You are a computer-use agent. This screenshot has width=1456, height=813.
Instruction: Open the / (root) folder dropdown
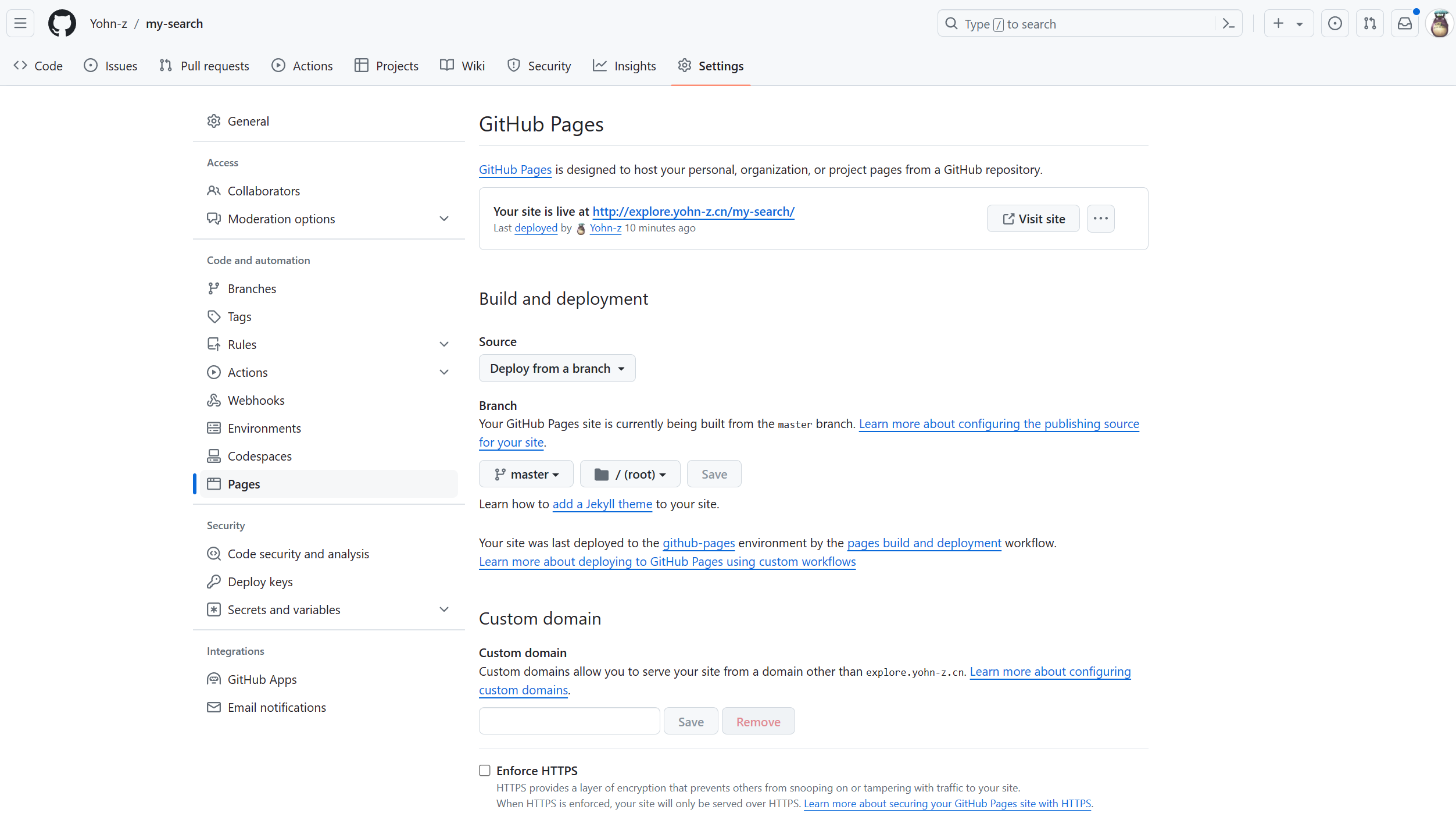tap(630, 474)
